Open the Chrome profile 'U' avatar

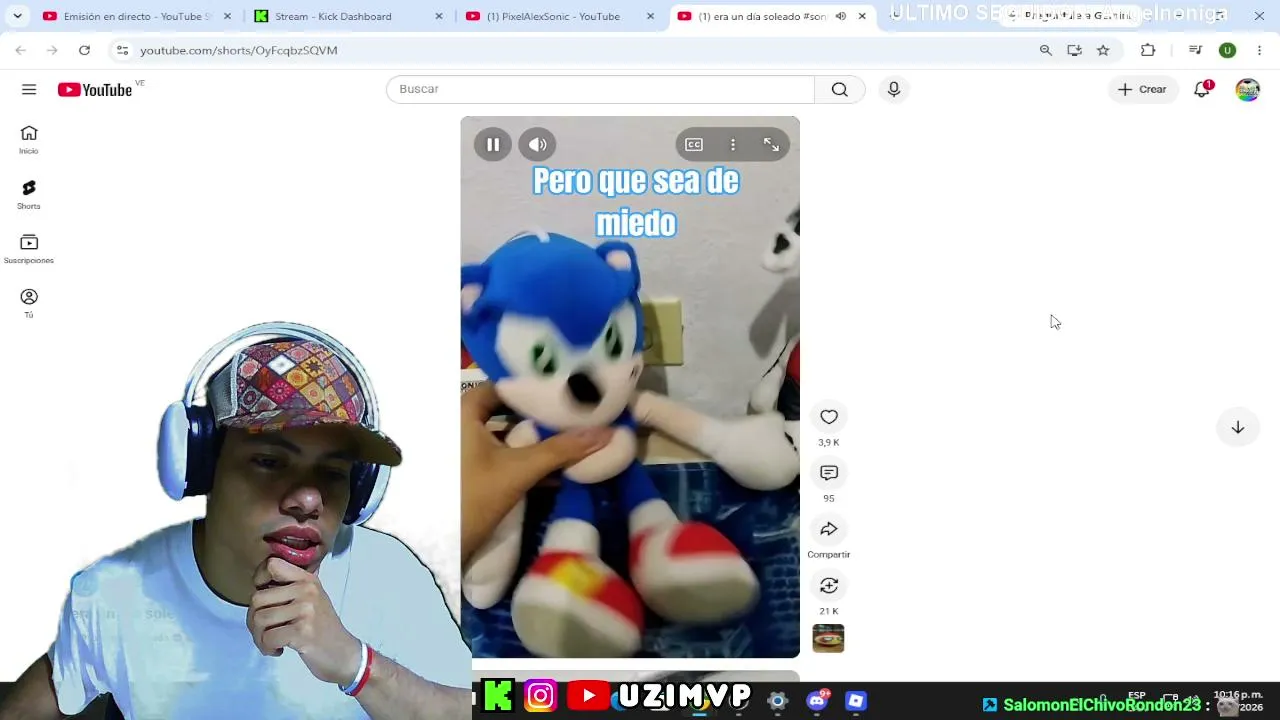pyautogui.click(x=1227, y=50)
